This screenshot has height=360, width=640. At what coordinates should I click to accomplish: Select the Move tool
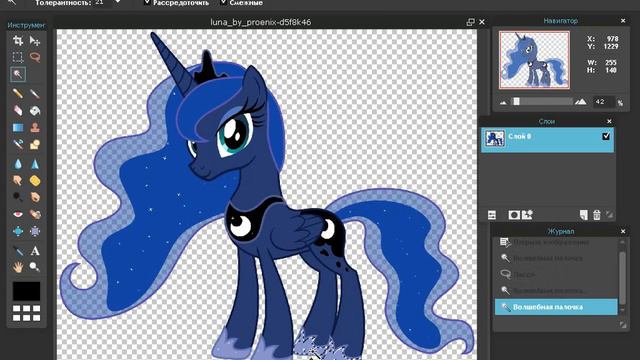[x=35, y=40]
